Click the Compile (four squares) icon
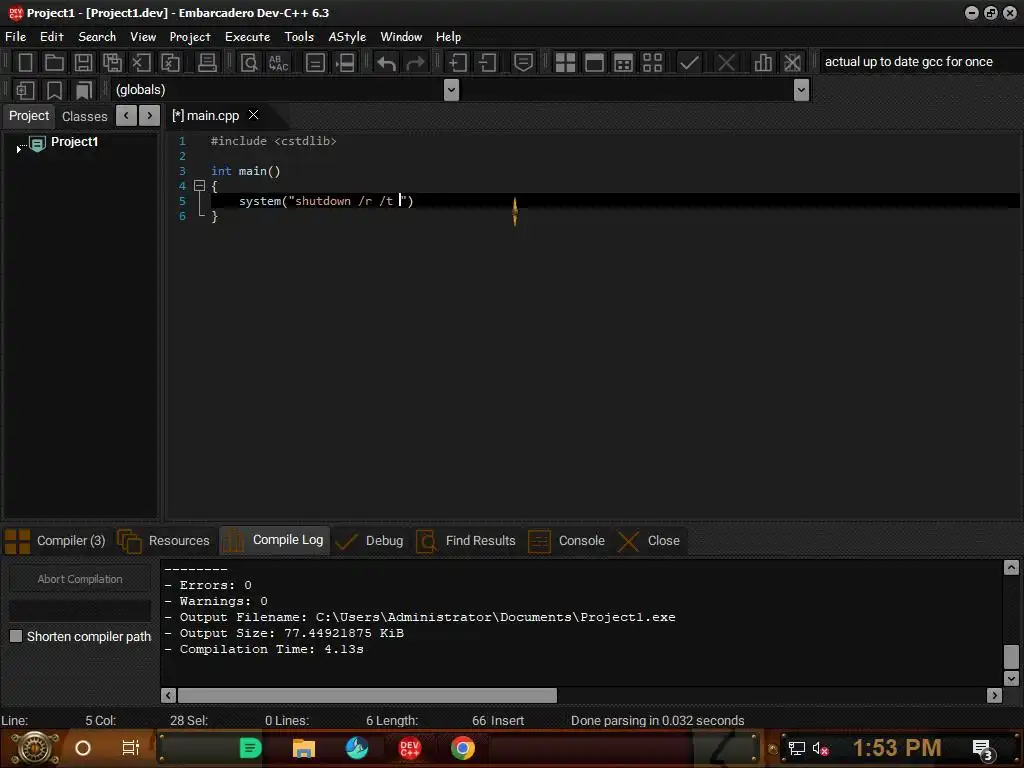 [x=565, y=63]
